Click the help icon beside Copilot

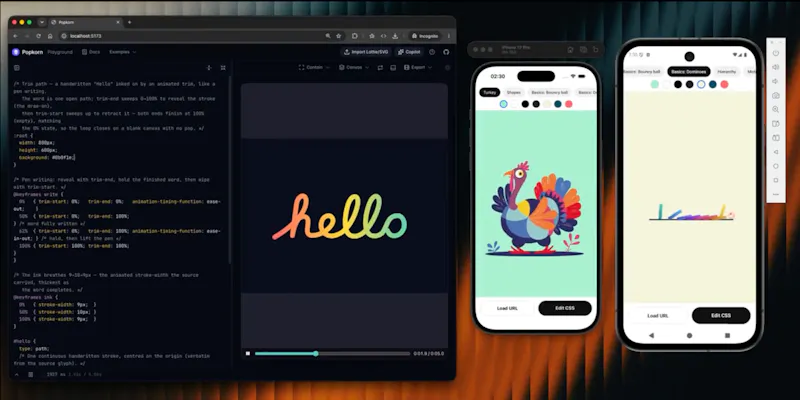tap(432, 52)
